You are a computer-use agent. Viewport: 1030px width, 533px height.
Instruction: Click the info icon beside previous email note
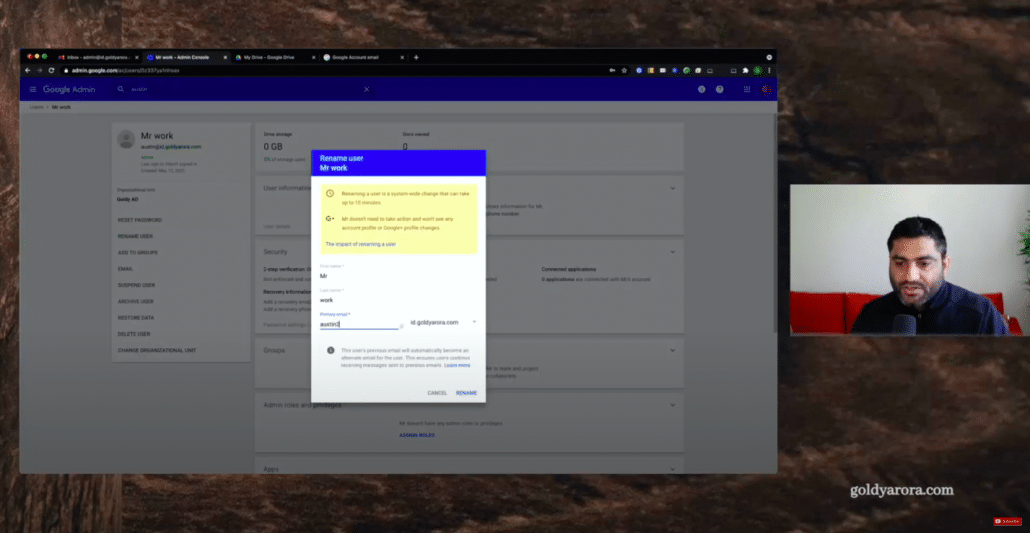(330, 350)
